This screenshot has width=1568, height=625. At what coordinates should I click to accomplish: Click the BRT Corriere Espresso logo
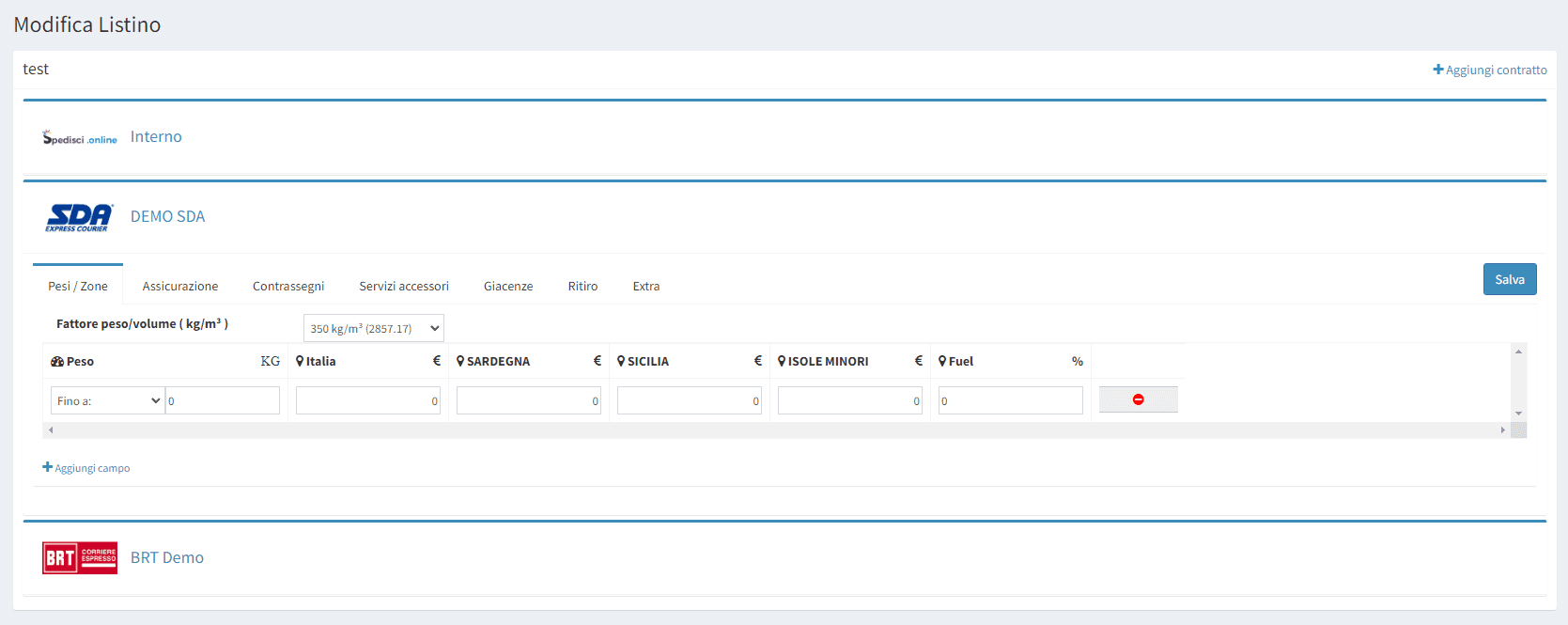[x=80, y=558]
